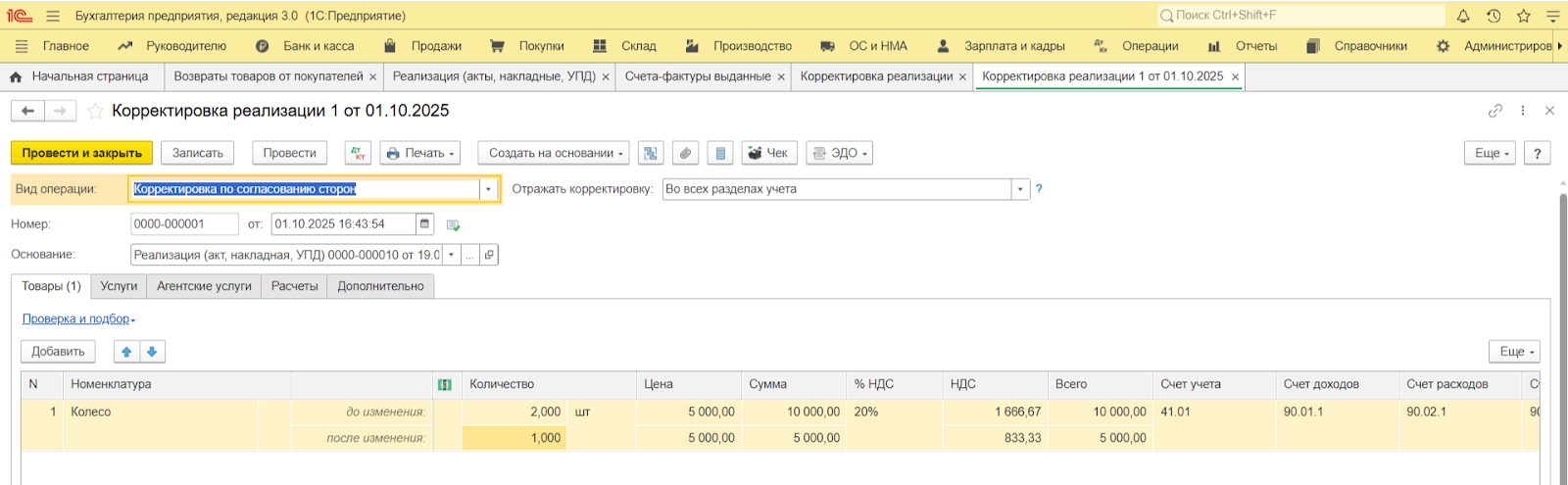Click the calendar icon beside the date field
1568x485 pixels.
[424, 224]
